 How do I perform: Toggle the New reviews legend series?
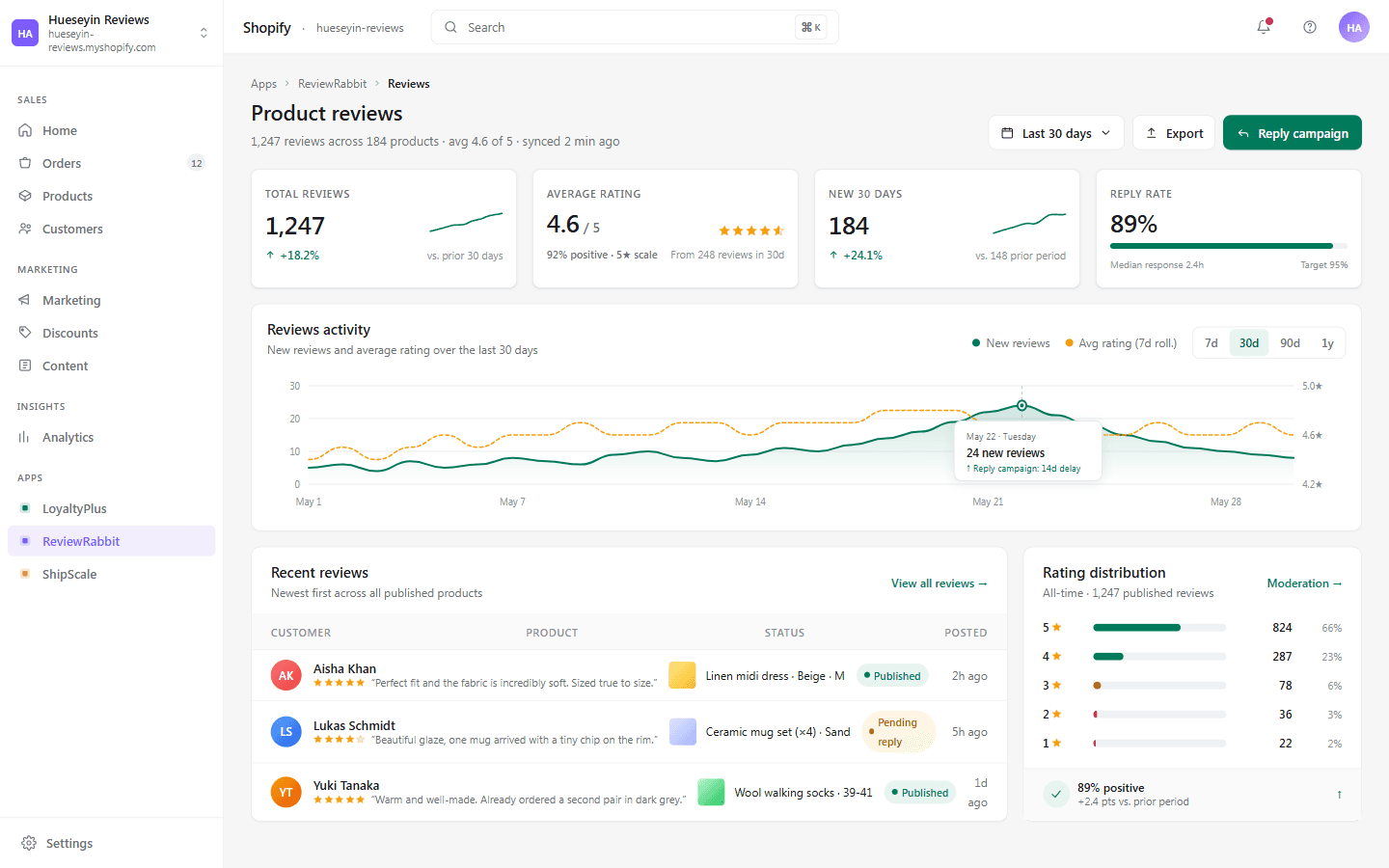point(1010,343)
